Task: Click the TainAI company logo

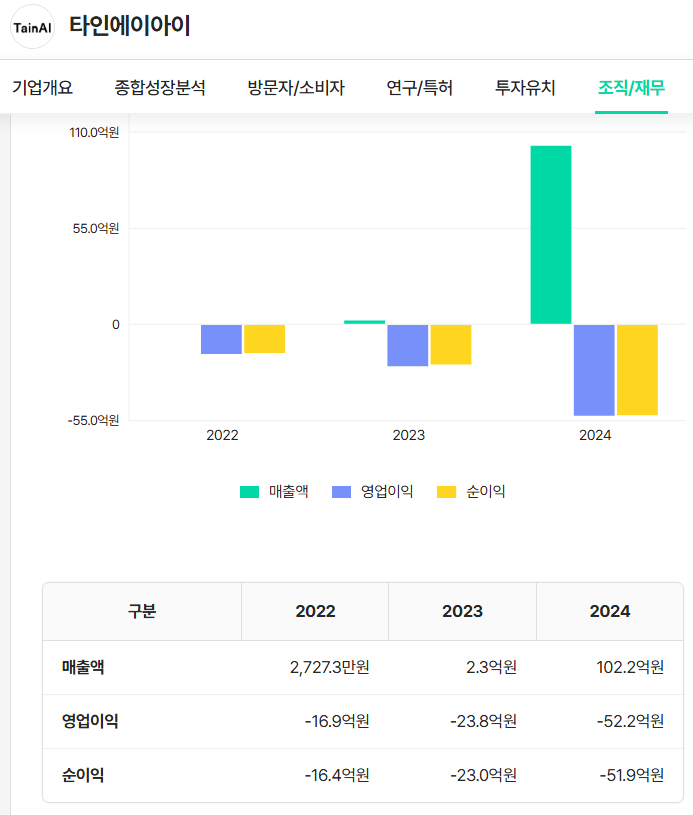Action: tap(32, 27)
